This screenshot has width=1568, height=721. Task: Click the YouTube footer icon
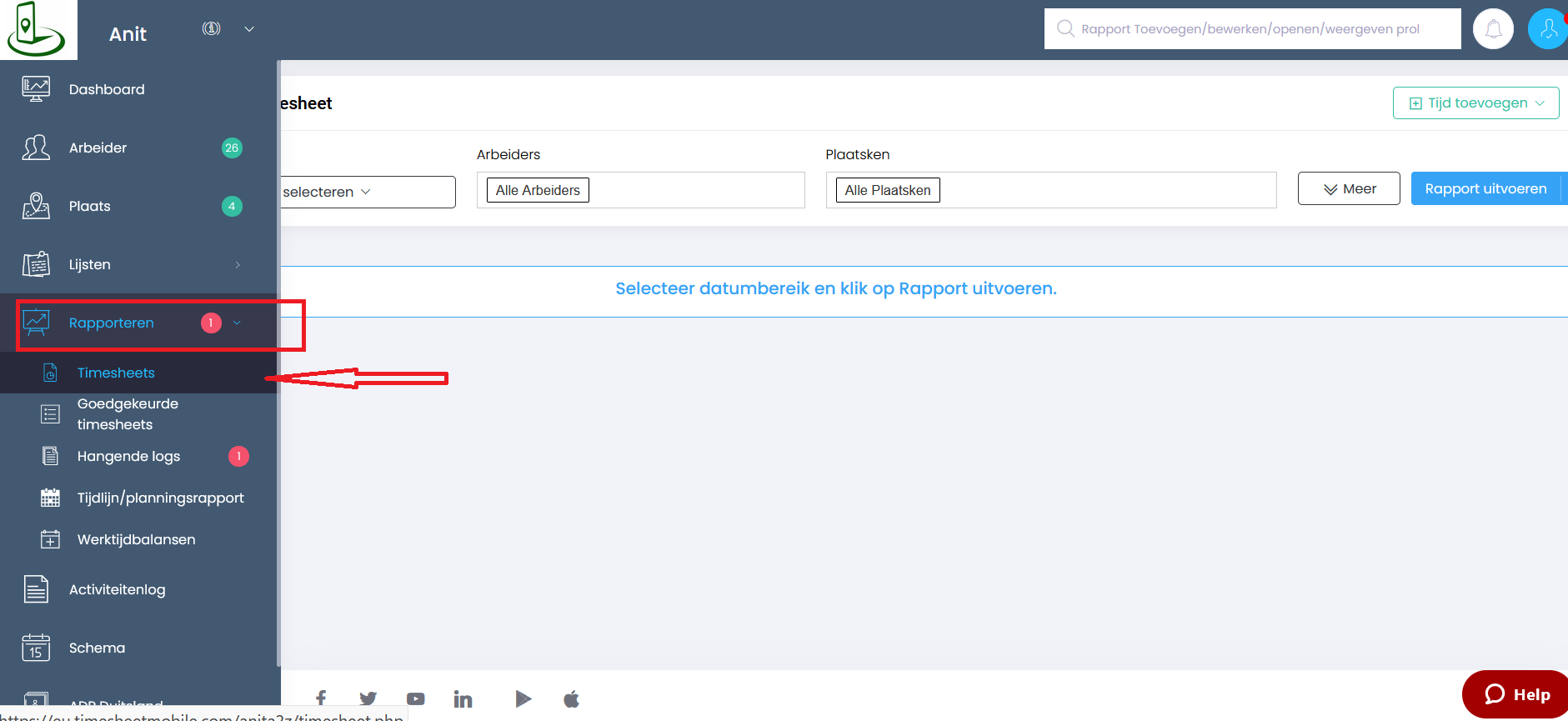pos(415,698)
